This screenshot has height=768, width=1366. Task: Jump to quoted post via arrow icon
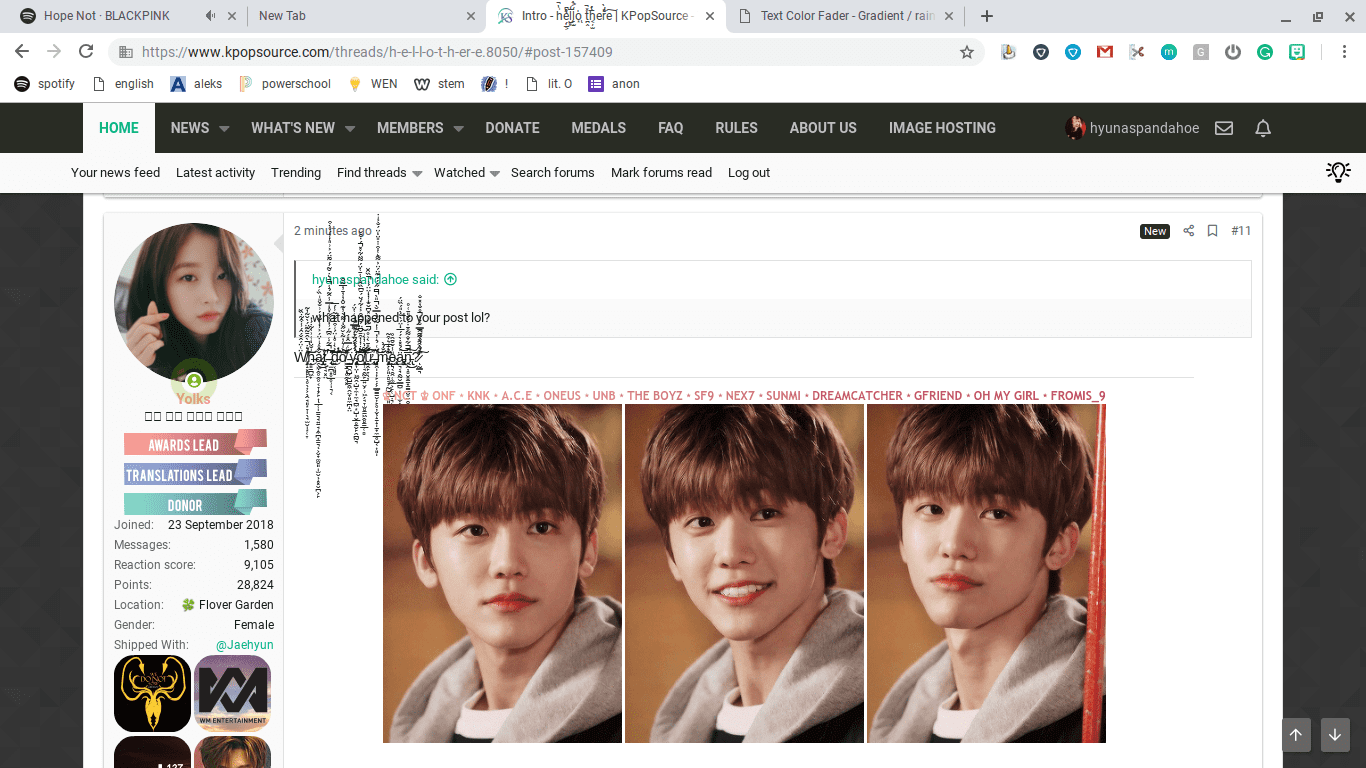point(450,280)
